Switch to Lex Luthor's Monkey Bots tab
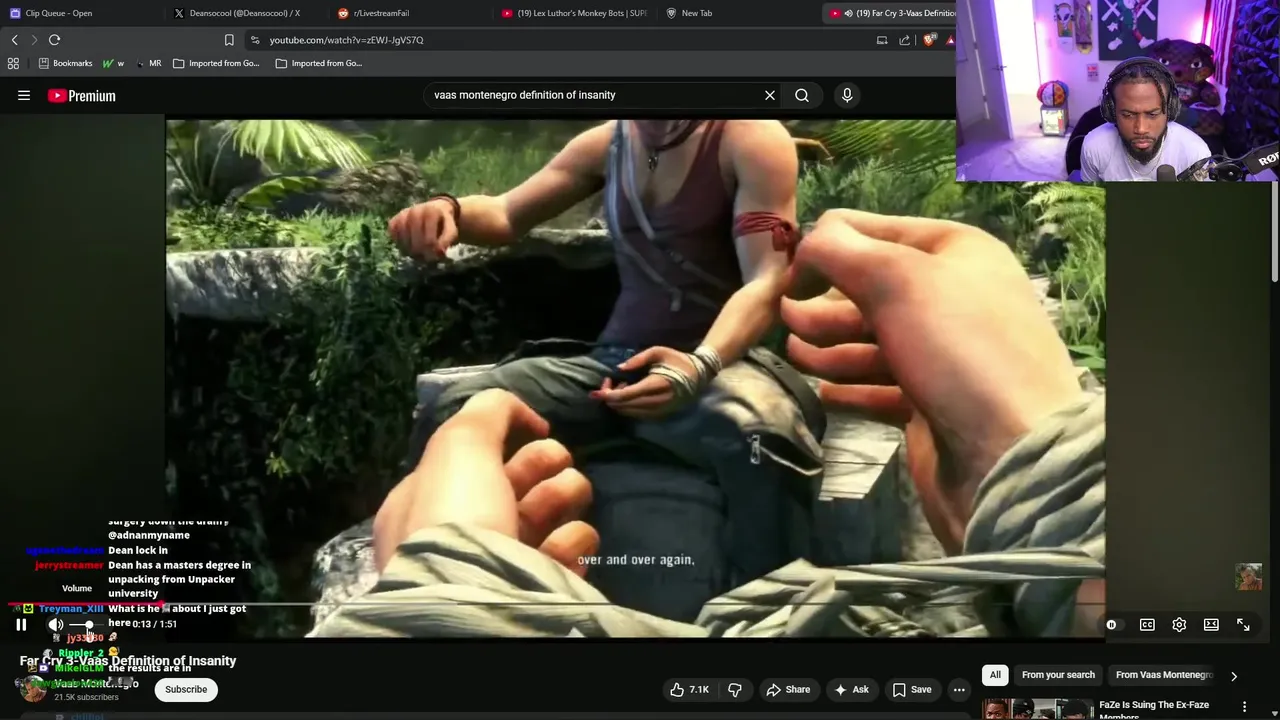 click(x=573, y=13)
